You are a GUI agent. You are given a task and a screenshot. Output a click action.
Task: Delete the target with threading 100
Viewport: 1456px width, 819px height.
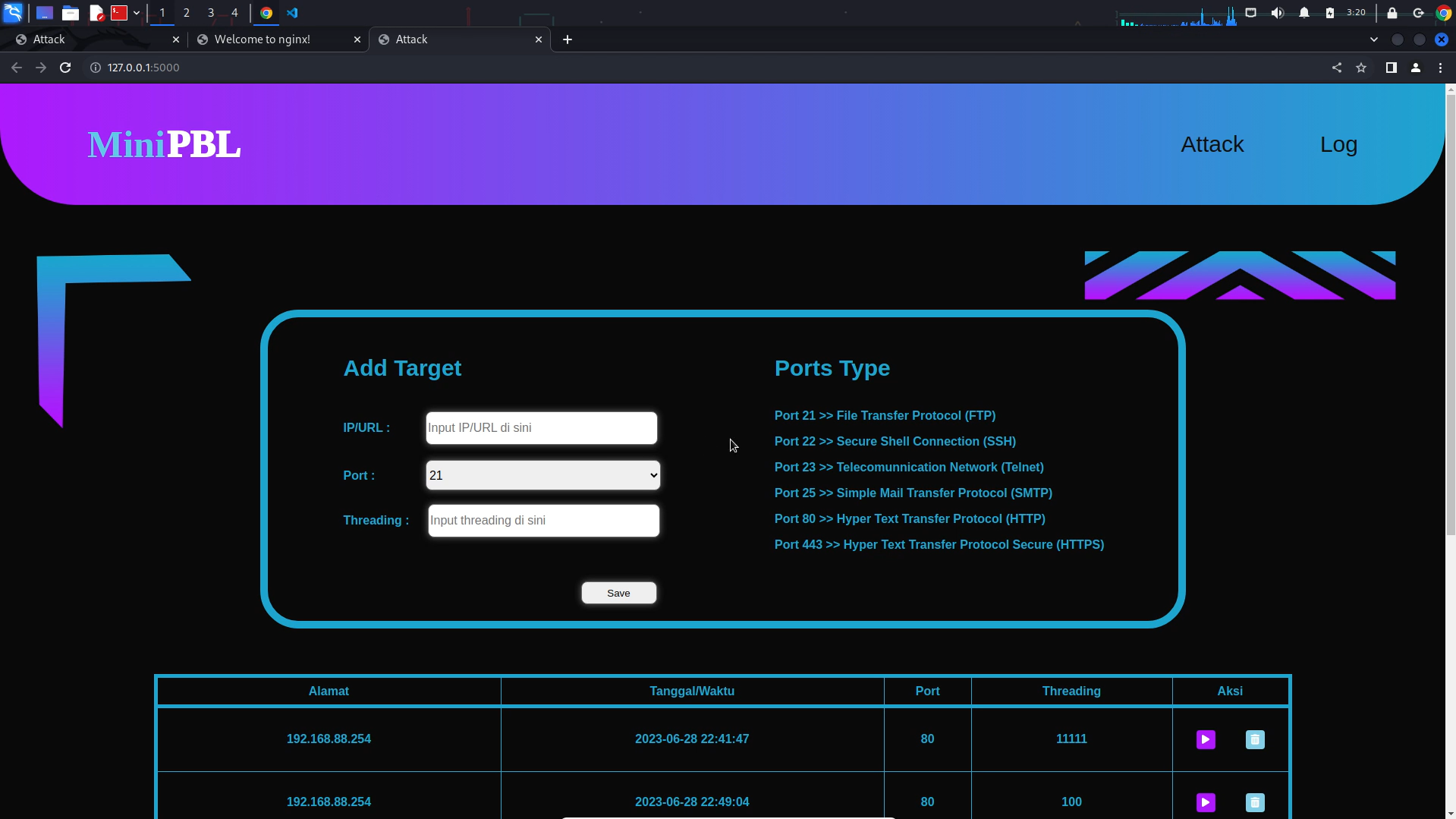[x=1255, y=802]
